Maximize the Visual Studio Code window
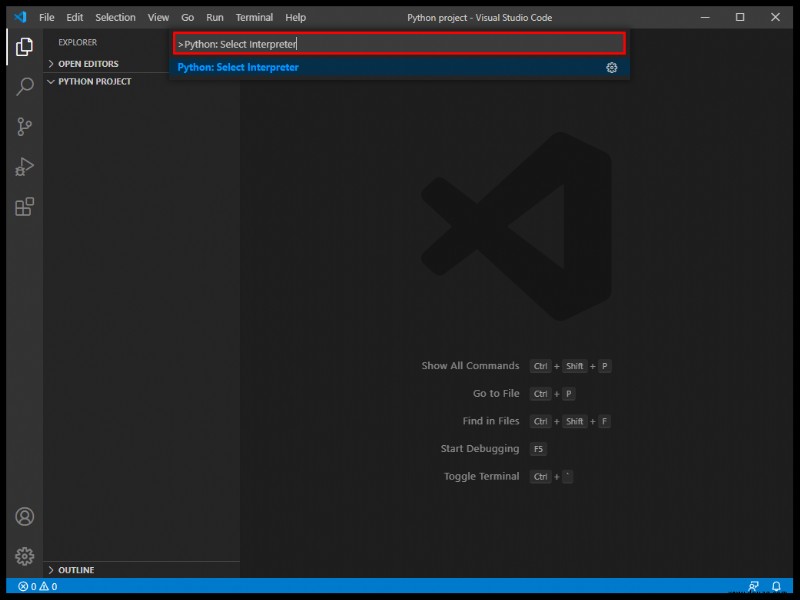The width and height of the screenshot is (800, 600). pyautogui.click(x=740, y=17)
